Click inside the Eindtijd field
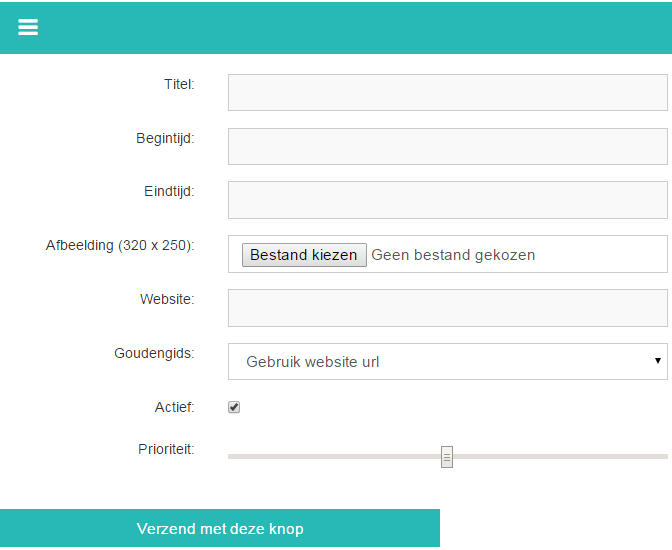 [447, 200]
